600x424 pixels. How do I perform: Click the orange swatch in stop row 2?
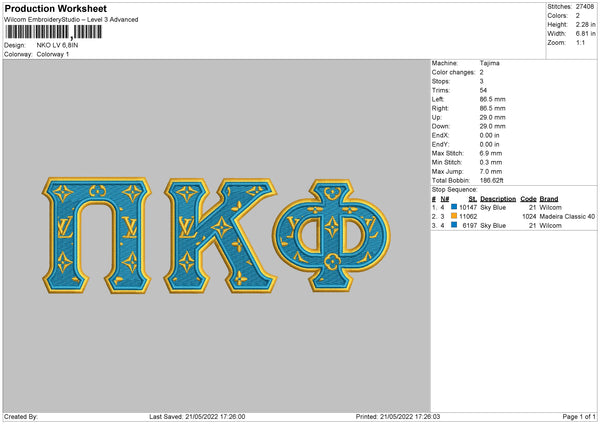pyautogui.click(x=454, y=216)
